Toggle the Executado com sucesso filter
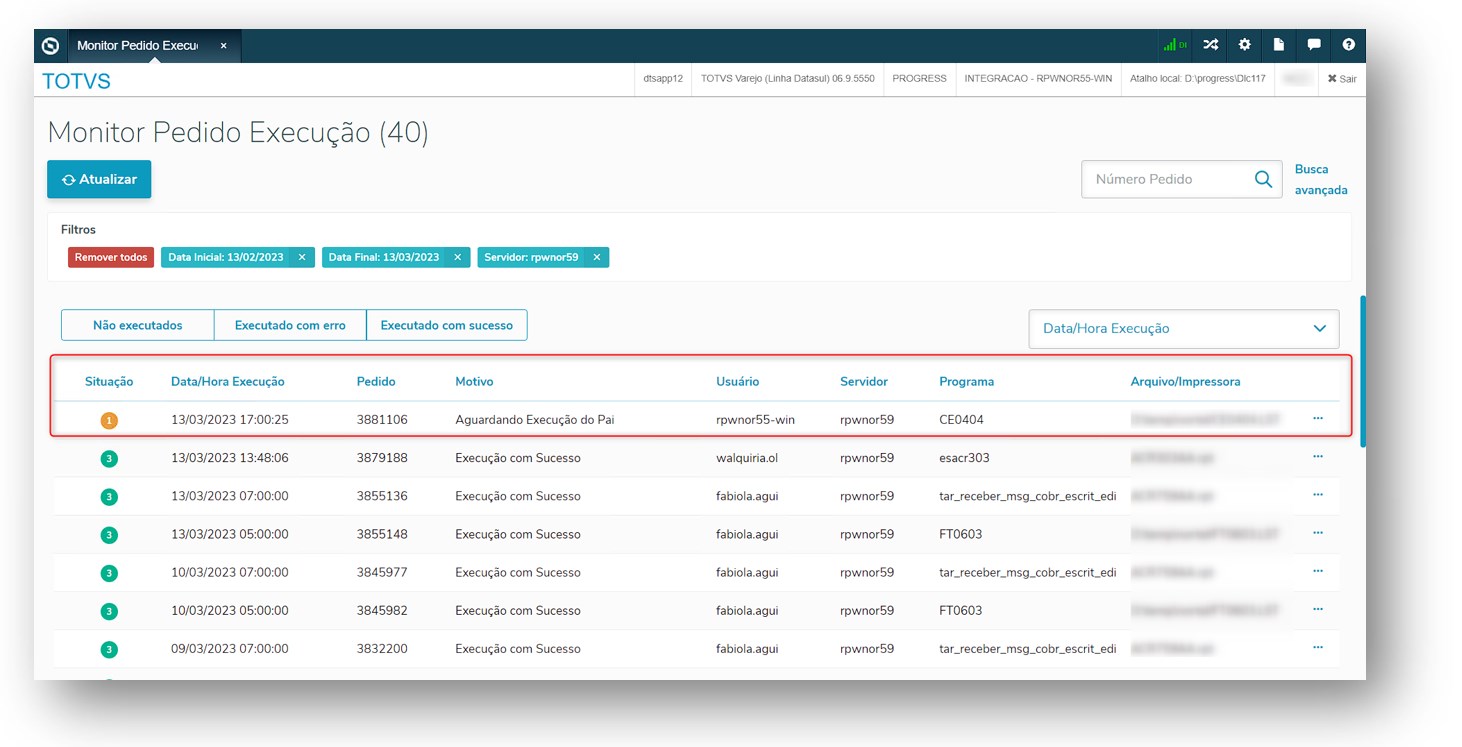 click(x=446, y=325)
